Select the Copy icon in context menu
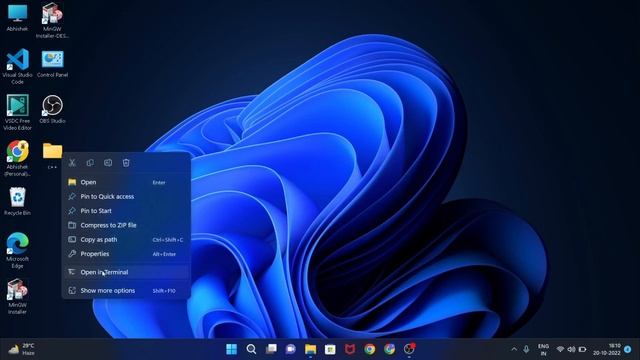This screenshot has width=640, height=360. point(90,163)
